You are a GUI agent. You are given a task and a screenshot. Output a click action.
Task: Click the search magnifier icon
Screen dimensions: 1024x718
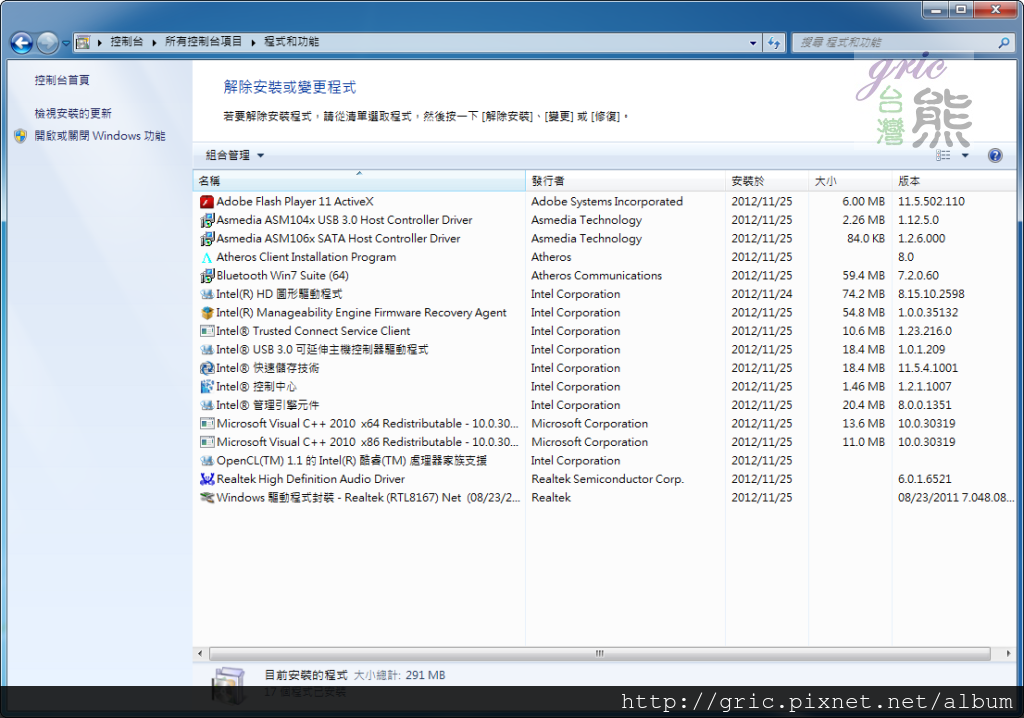(x=1004, y=42)
